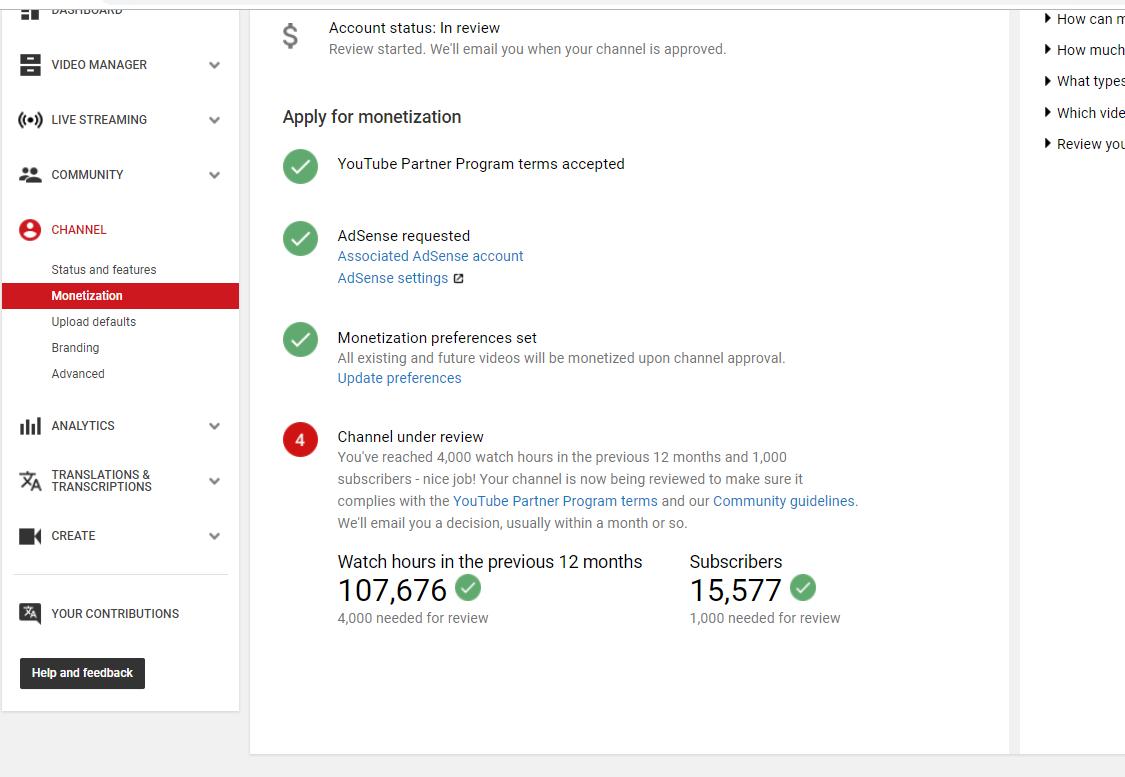1125x777 pixels.
Task: Open the Associated AdSense account link
Action: tap(430, 256)
